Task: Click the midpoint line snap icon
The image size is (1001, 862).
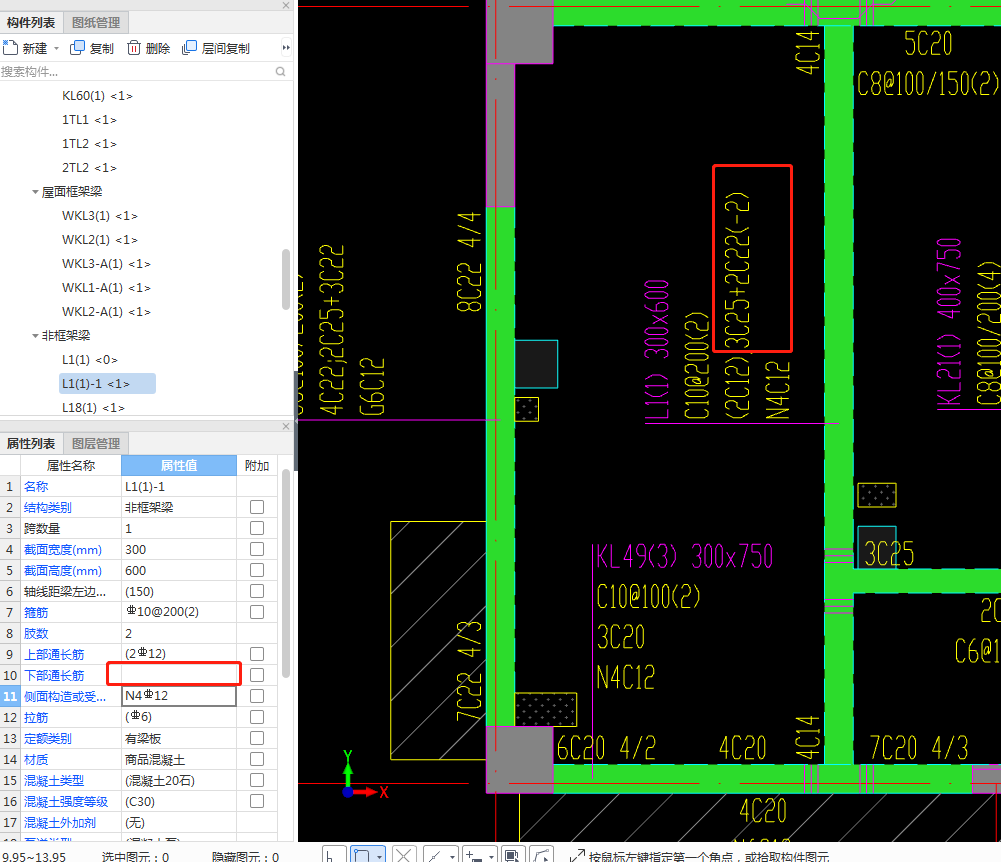Action: 434,854
